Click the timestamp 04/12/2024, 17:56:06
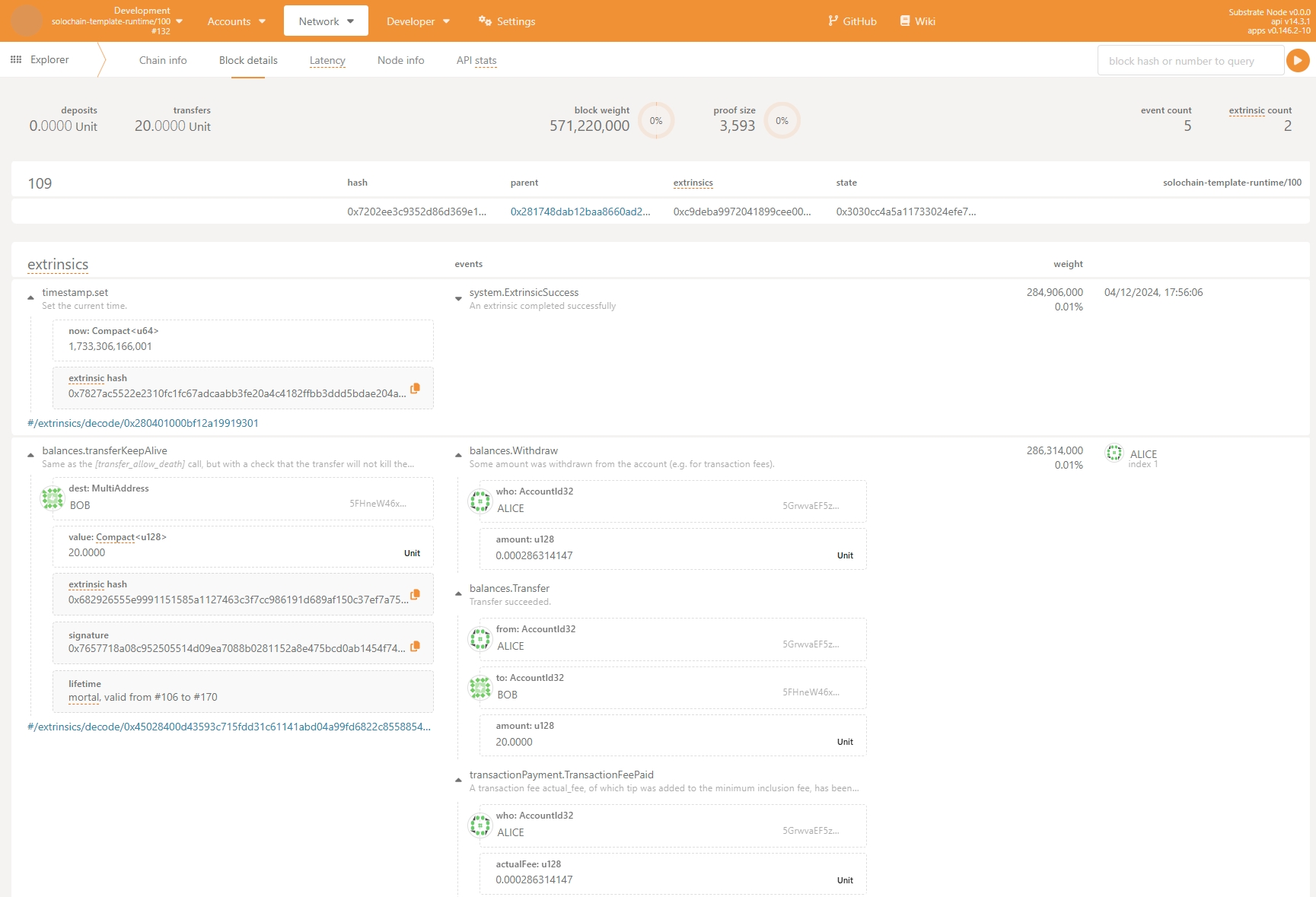 pos(1154,292)
